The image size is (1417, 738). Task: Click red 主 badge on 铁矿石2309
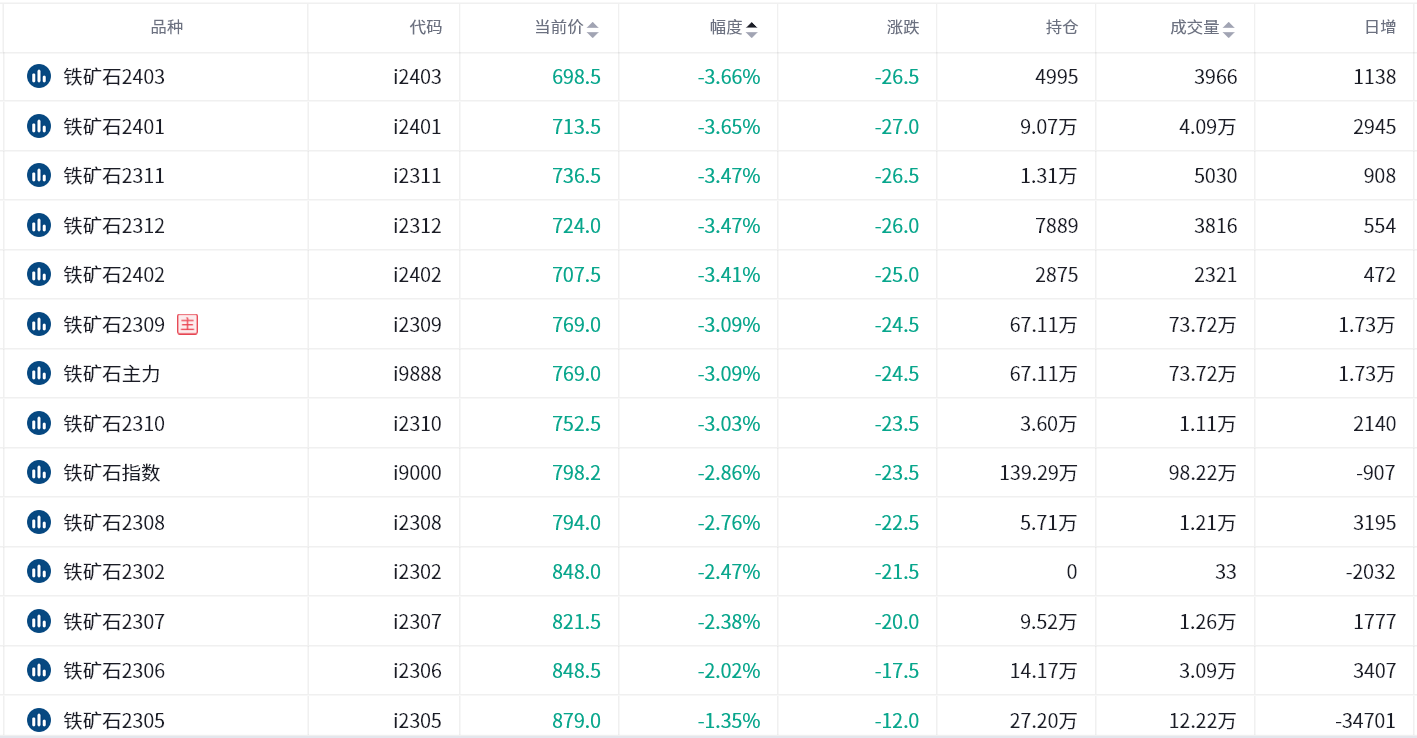tap(187, 324)
